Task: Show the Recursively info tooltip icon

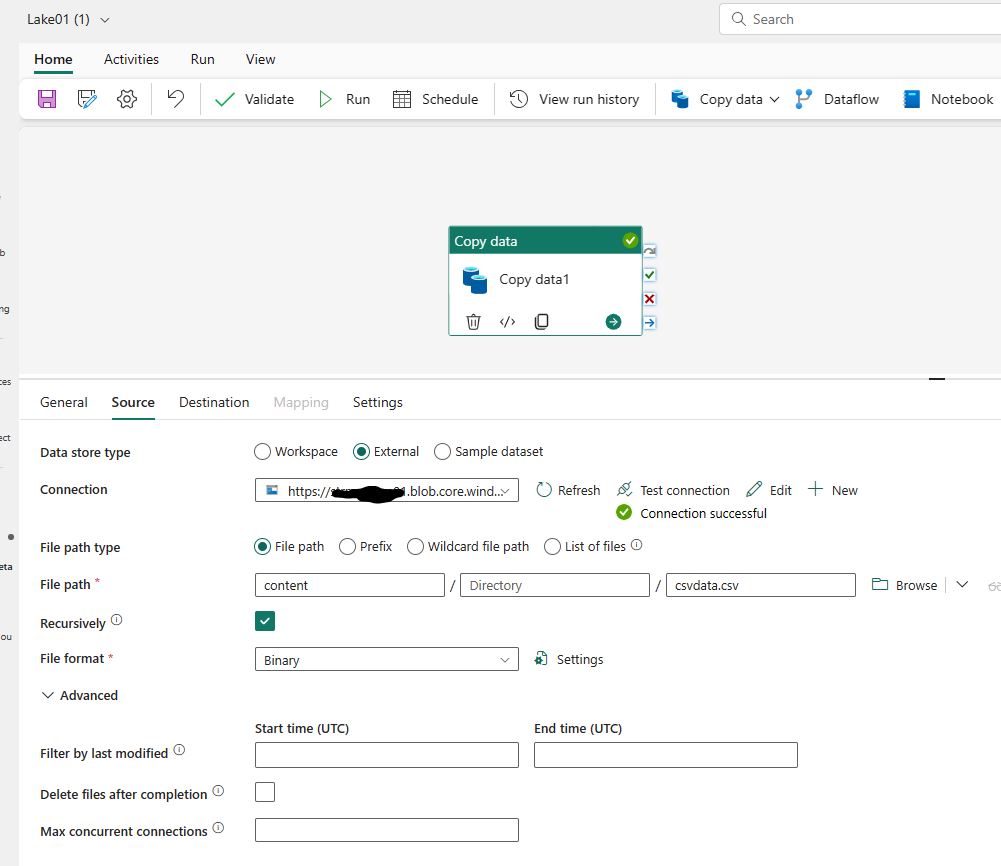Action: tap(117, 620)
